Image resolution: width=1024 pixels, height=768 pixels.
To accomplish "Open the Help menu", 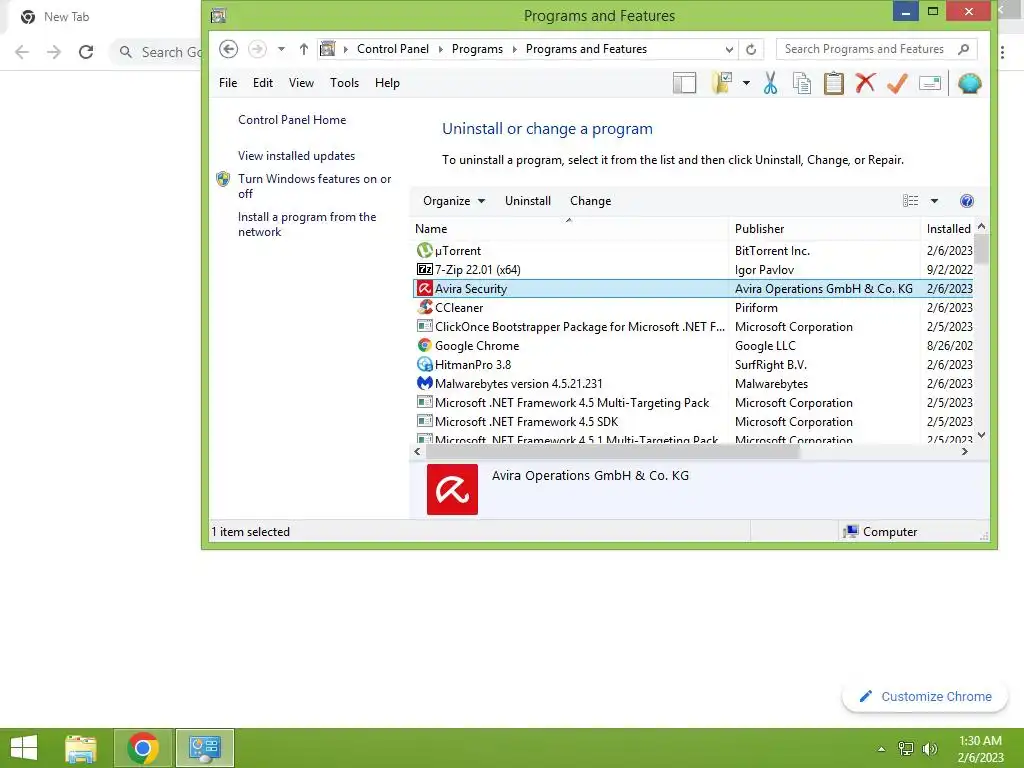I will click(387, 83).
